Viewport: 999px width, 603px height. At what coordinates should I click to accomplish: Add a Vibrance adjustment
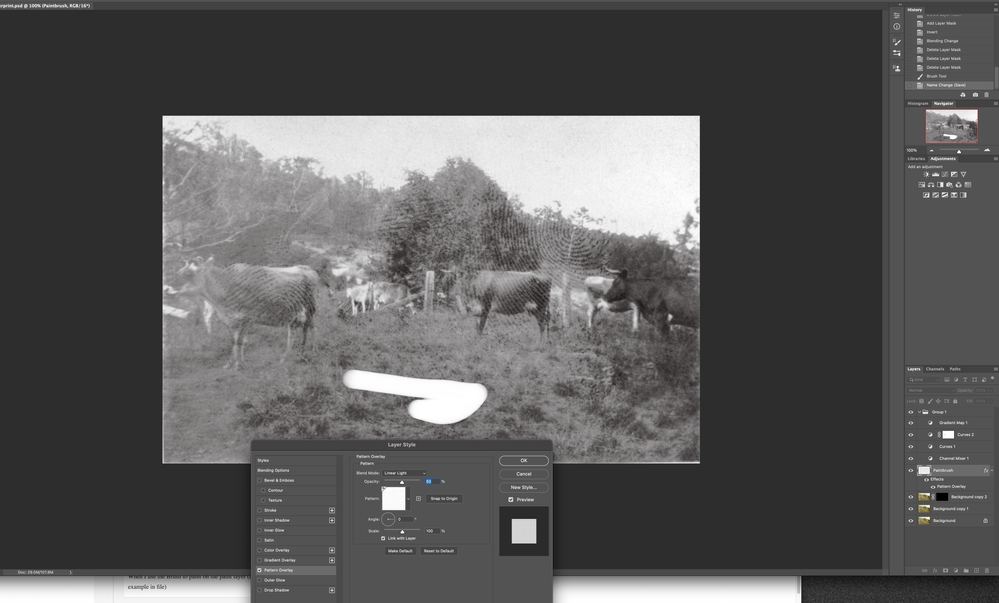963,174
